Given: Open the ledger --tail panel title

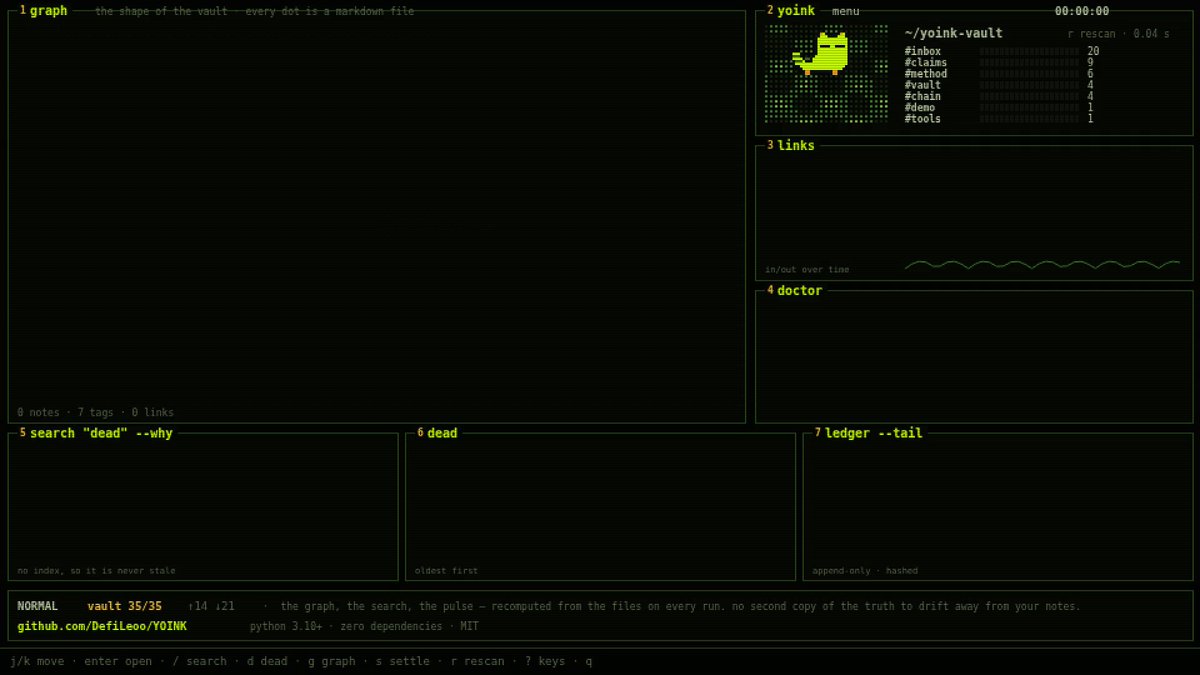Looking at the screenshot, I should pos(873,433).
